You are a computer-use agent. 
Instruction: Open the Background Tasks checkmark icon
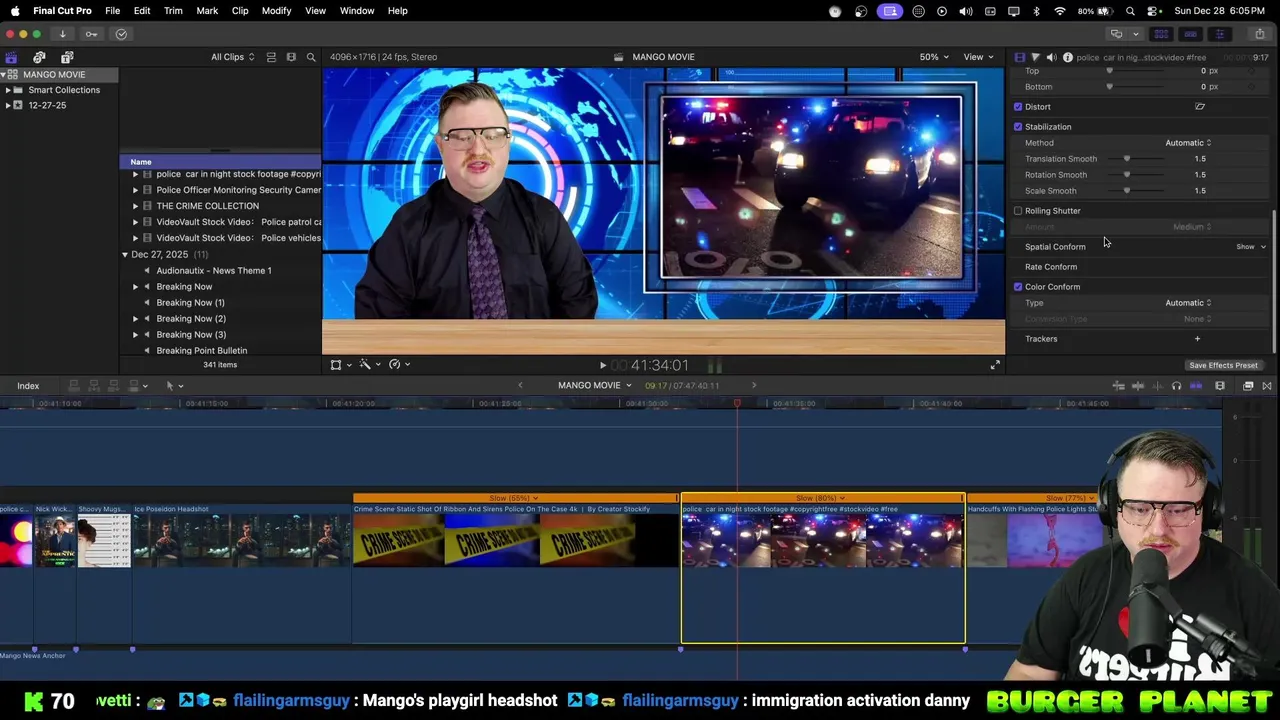[x=121, y=34]
